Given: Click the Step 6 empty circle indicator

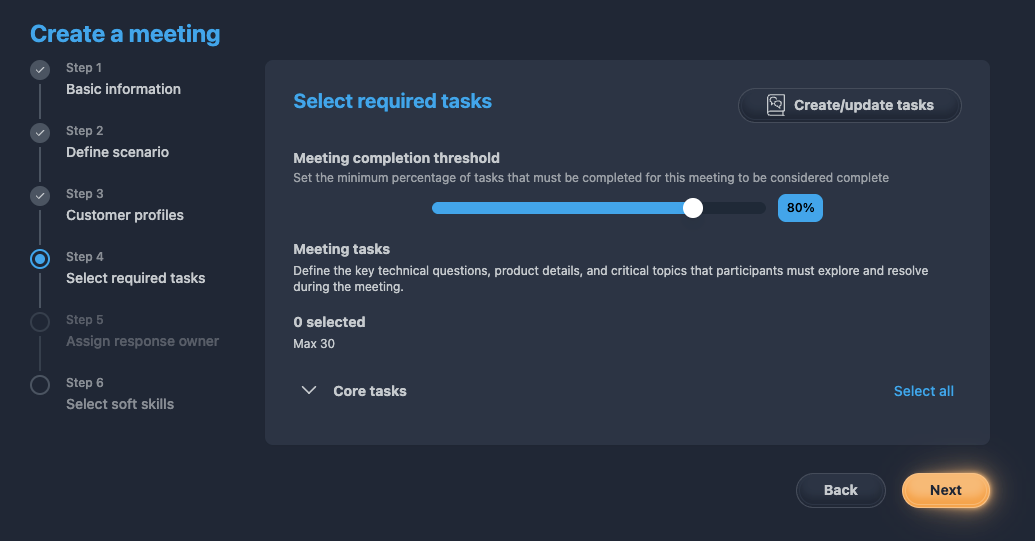Looking at the screenshot, I should (40, 385).
